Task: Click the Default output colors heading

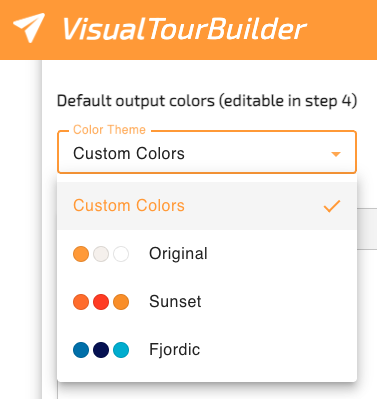Action: click(207, 101)
